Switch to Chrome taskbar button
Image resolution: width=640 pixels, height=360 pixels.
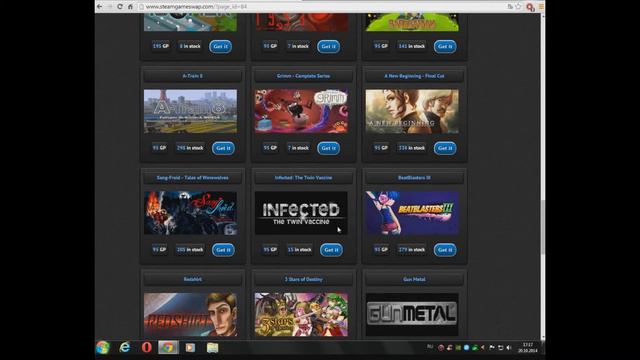pyautogui.click(x=168, y=347)
